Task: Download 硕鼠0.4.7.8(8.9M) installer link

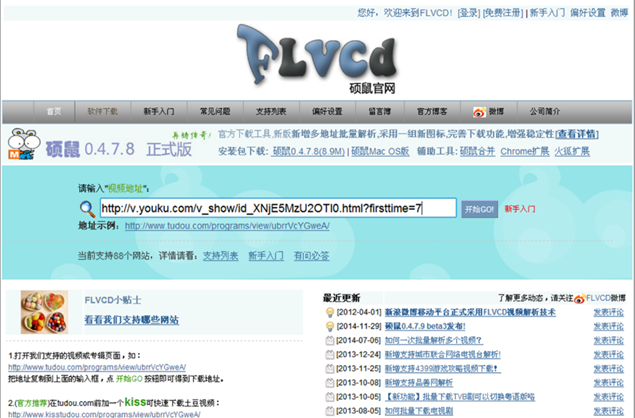Action: point(309,151)
